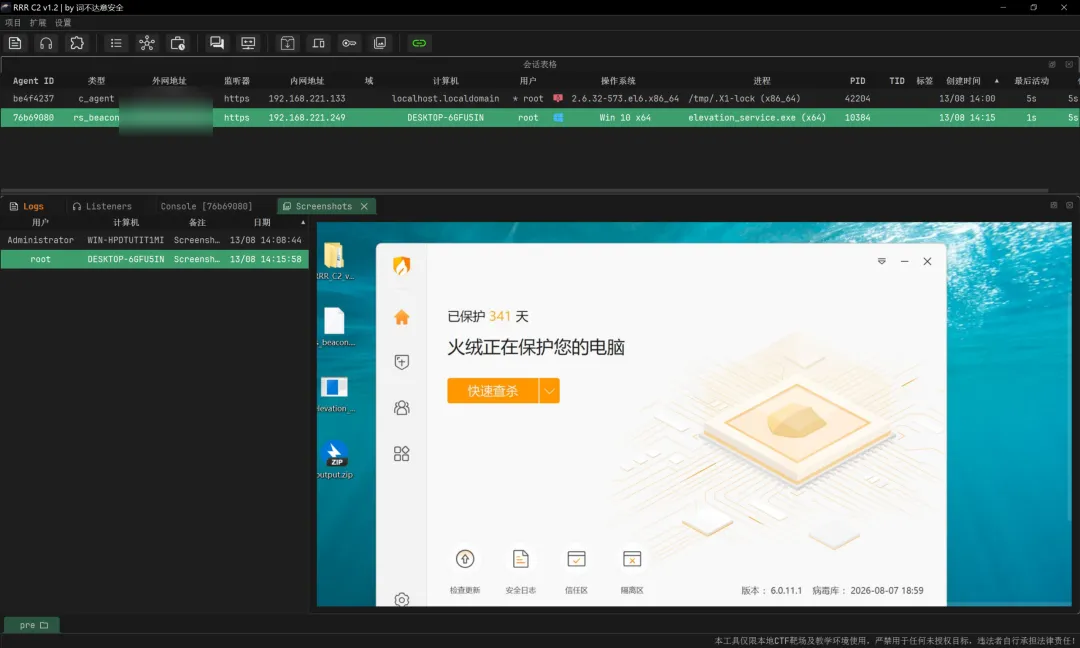
Task: Select agent row 76b69080
Action: [x=540, y=118]
